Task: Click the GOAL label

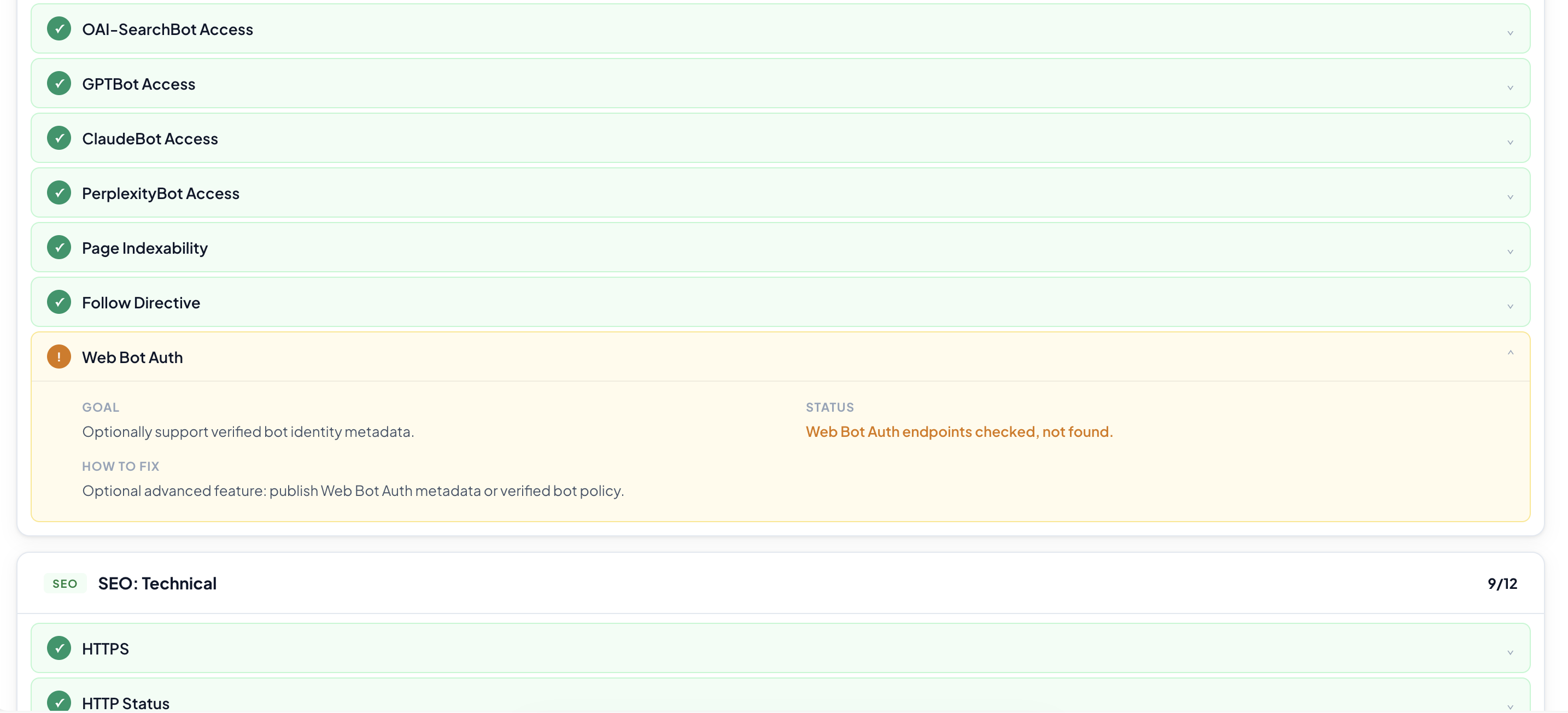Action: point(101,407)
